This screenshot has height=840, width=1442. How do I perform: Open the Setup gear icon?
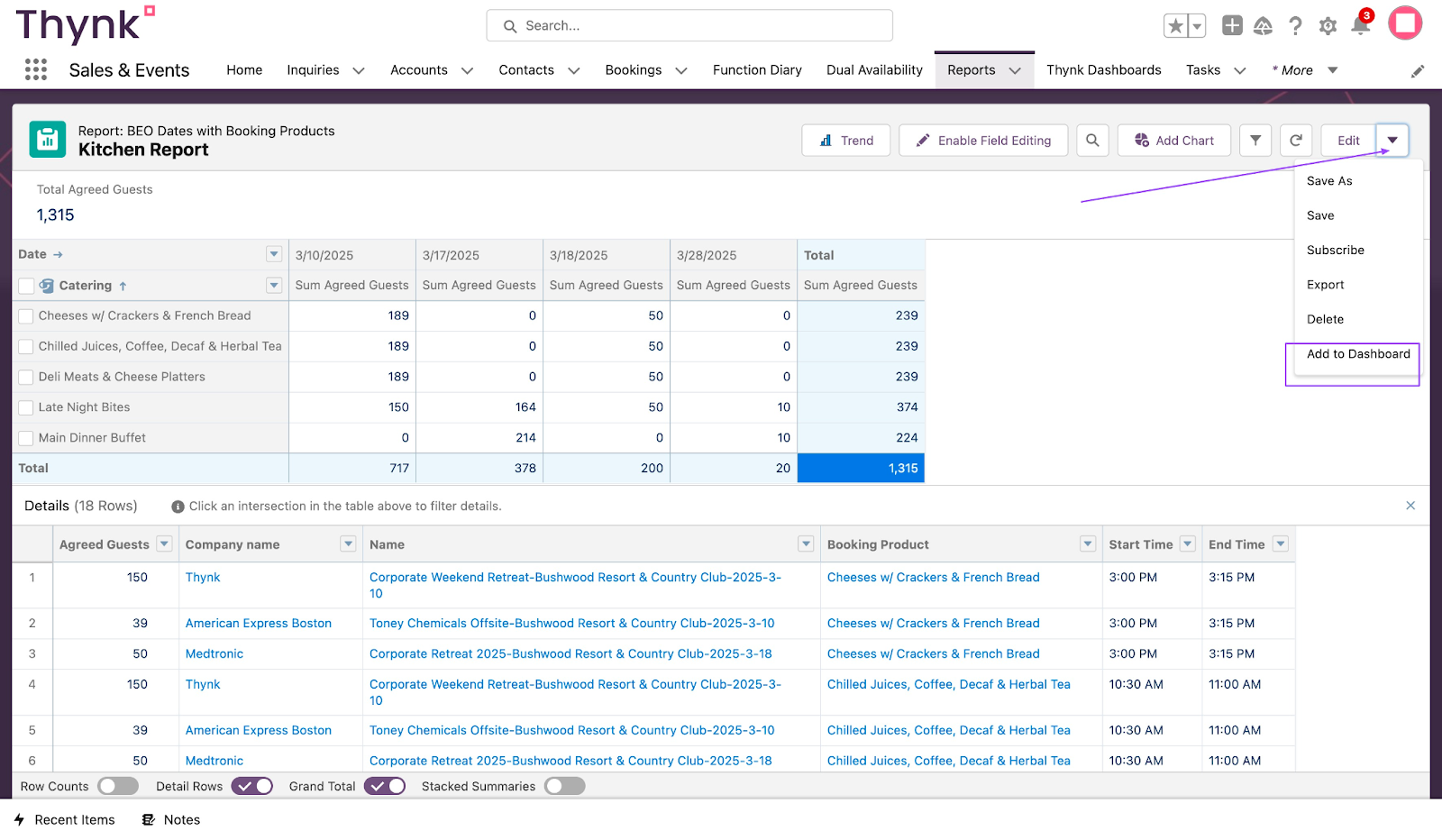pos(1328,26)
